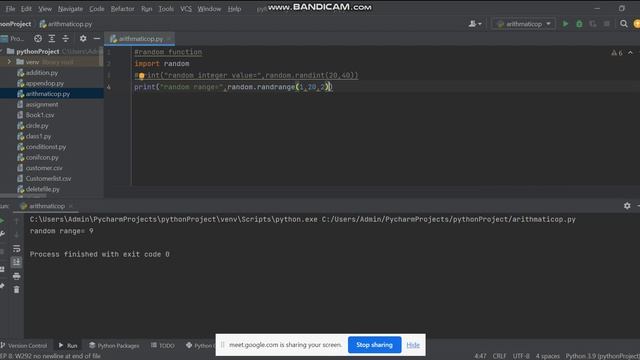Expand all in the Project panel
The image size is (640, 360).
tap(52, 38)
